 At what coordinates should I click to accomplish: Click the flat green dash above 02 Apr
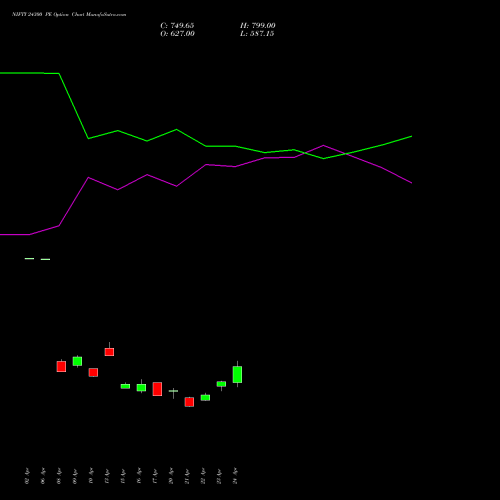click(x=29, y=259)
